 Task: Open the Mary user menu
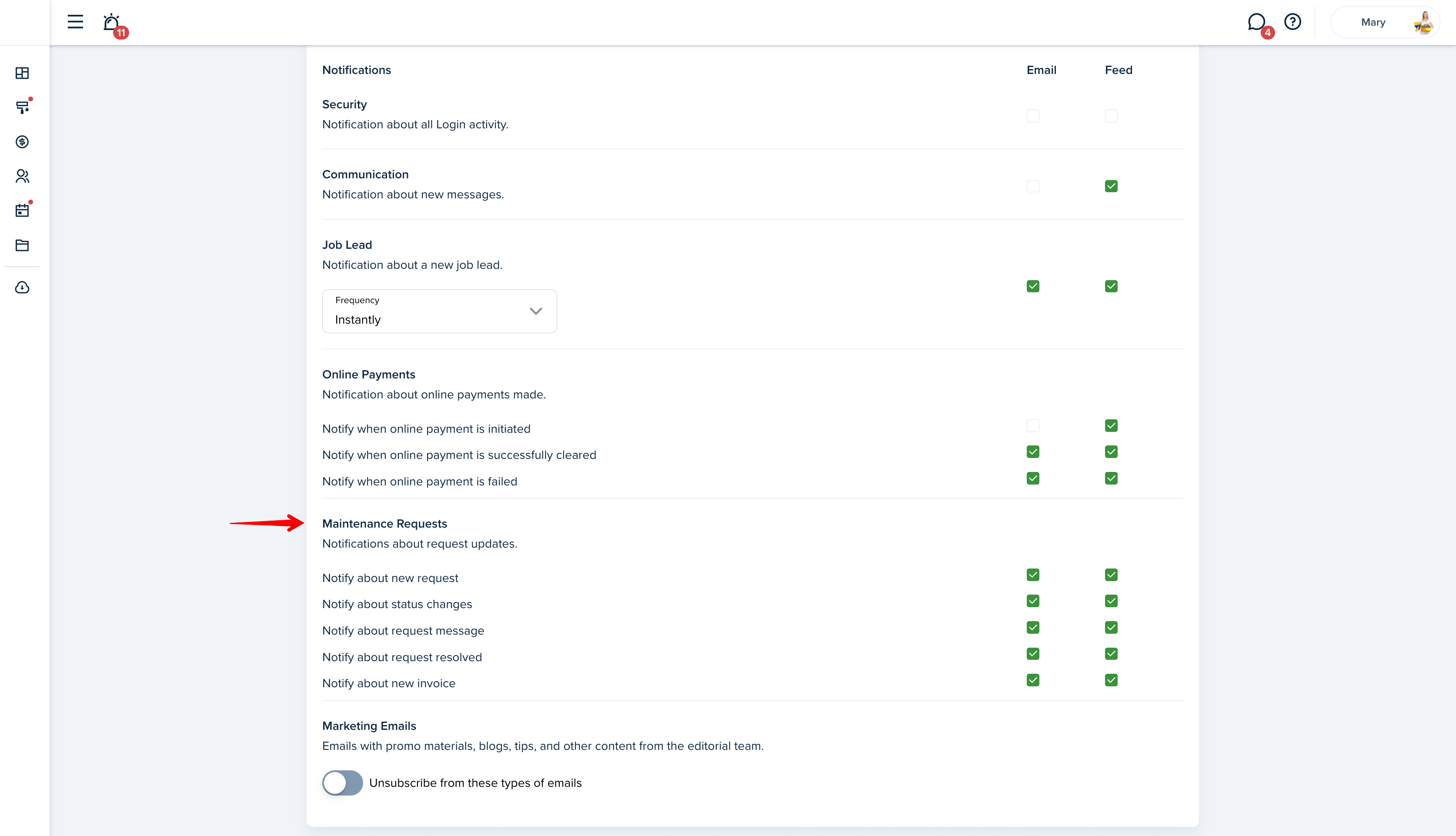1385,22
